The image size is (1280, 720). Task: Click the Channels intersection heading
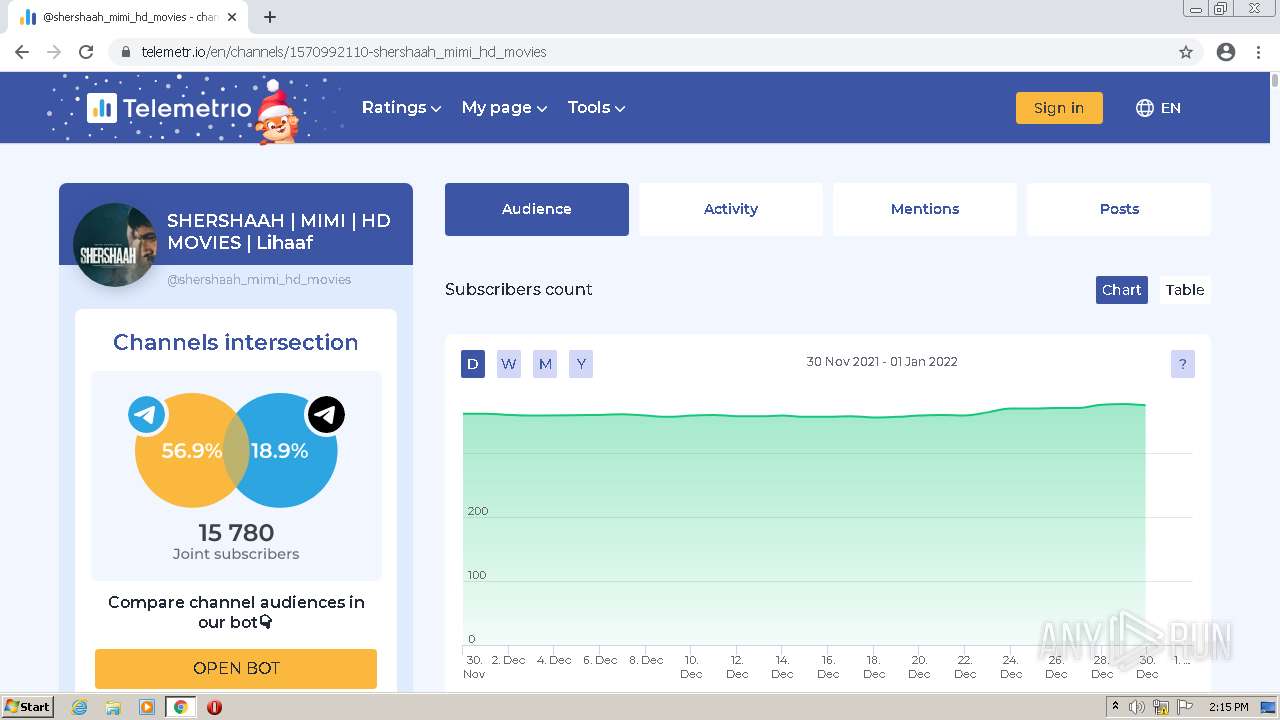tap(236, 342)
